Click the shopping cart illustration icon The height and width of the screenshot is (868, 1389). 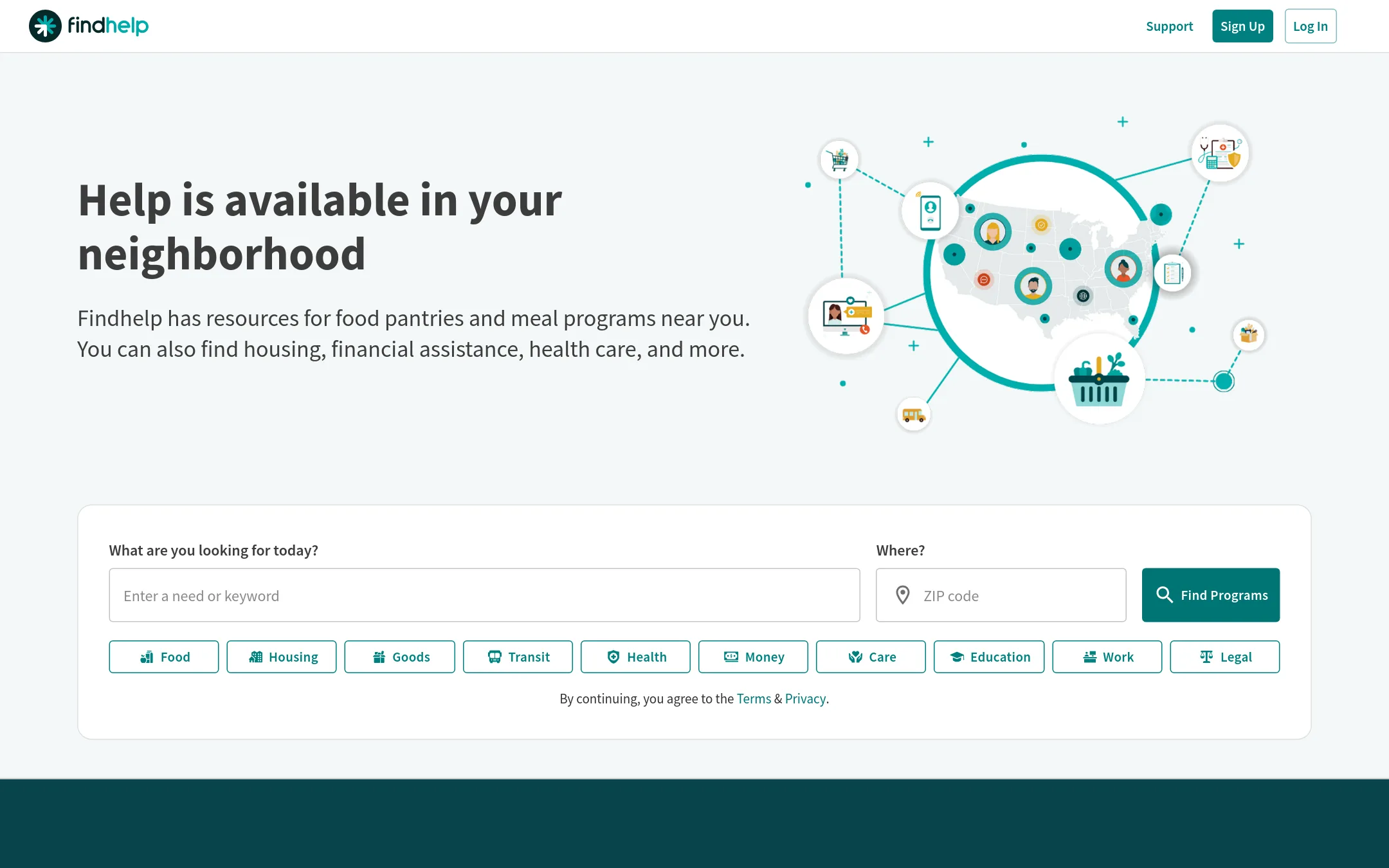pos(839,159)
